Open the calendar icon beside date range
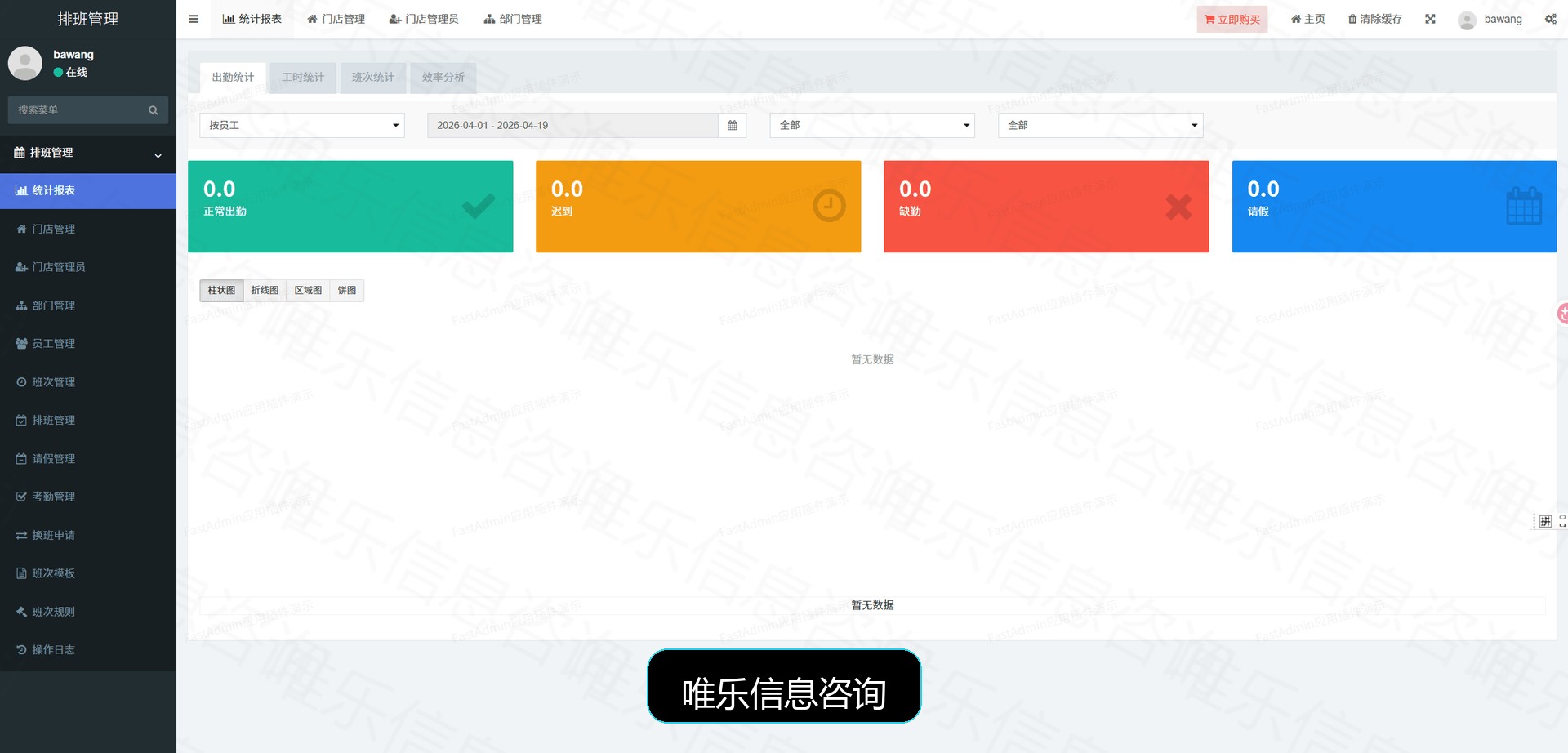The image size is (1568, 753). click(733, 125)
